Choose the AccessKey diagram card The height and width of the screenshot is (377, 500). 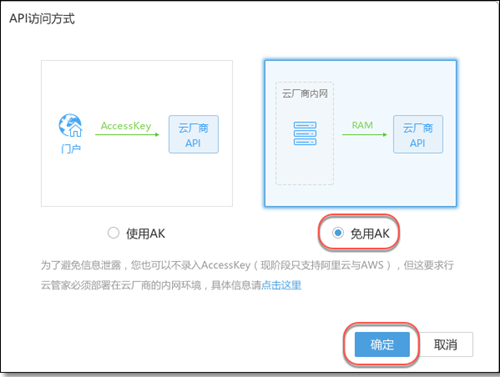click(137, 133)
